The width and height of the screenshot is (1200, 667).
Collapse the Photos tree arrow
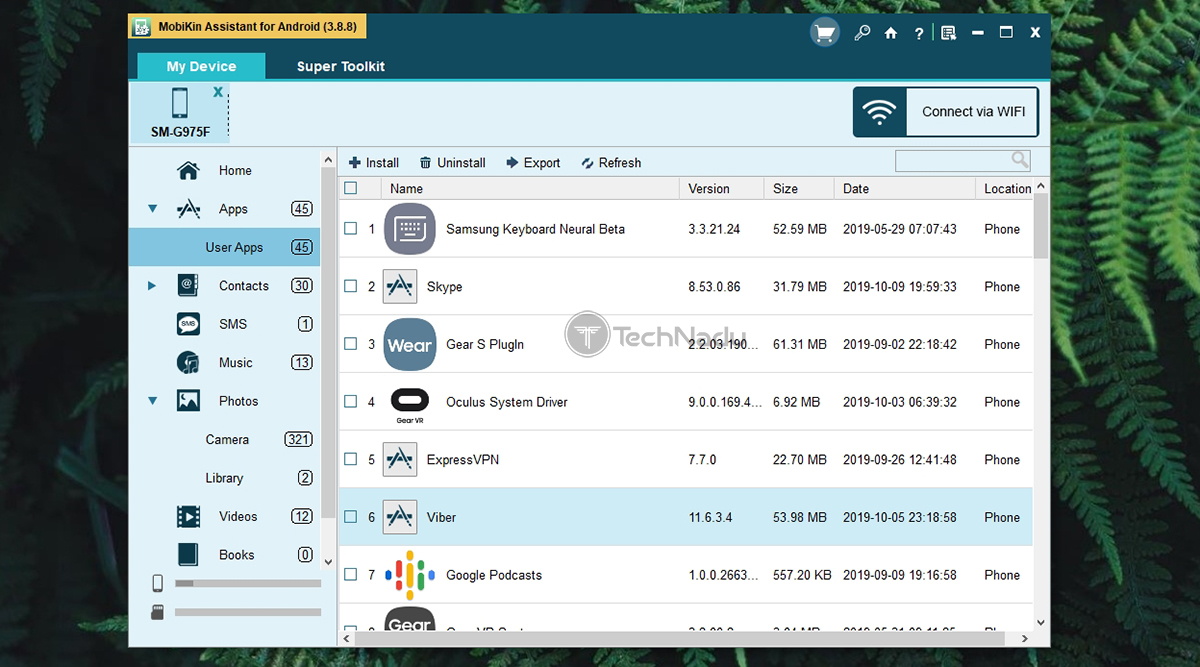pos(153,401)
